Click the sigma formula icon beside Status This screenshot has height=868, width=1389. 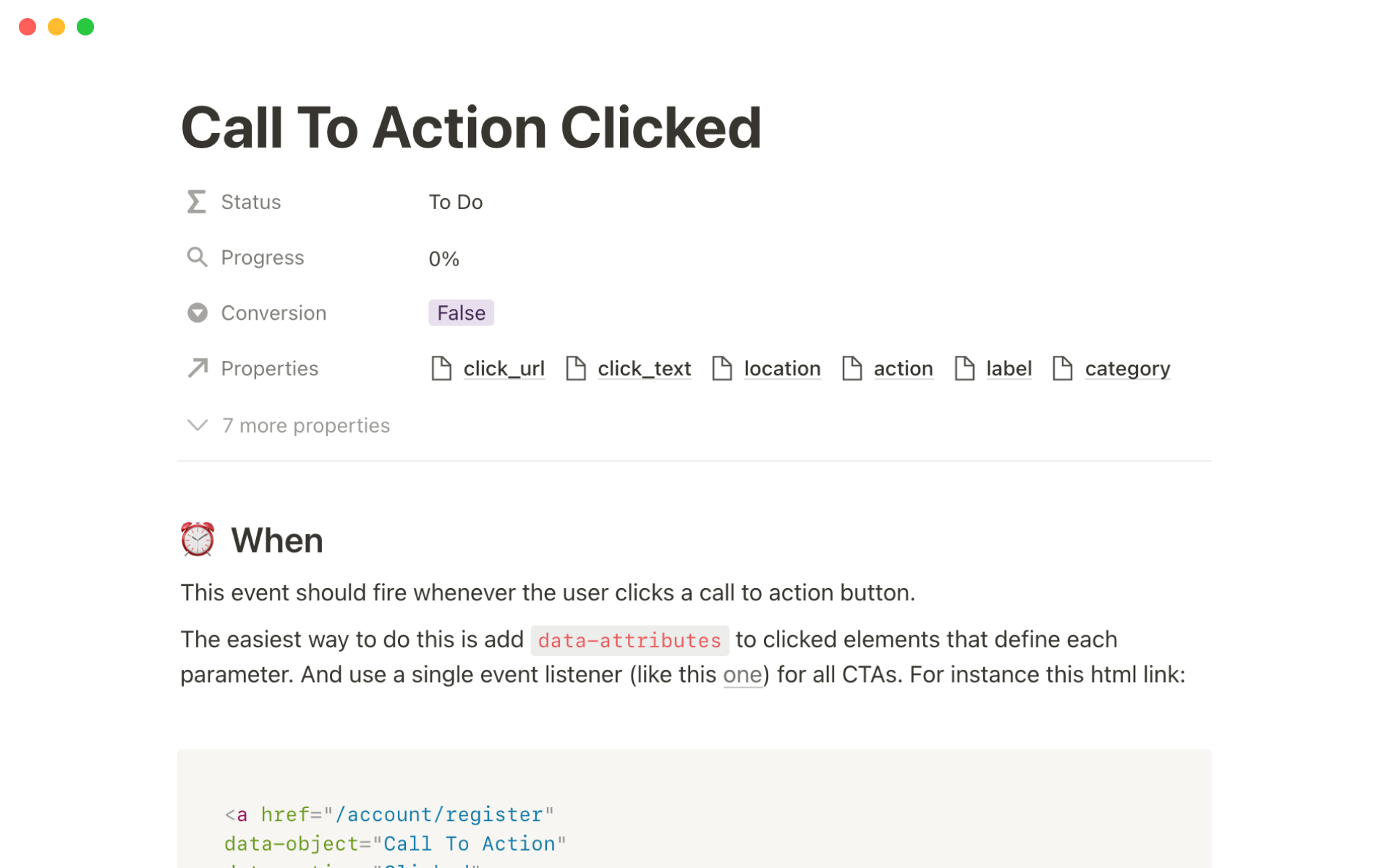[197, 202]
